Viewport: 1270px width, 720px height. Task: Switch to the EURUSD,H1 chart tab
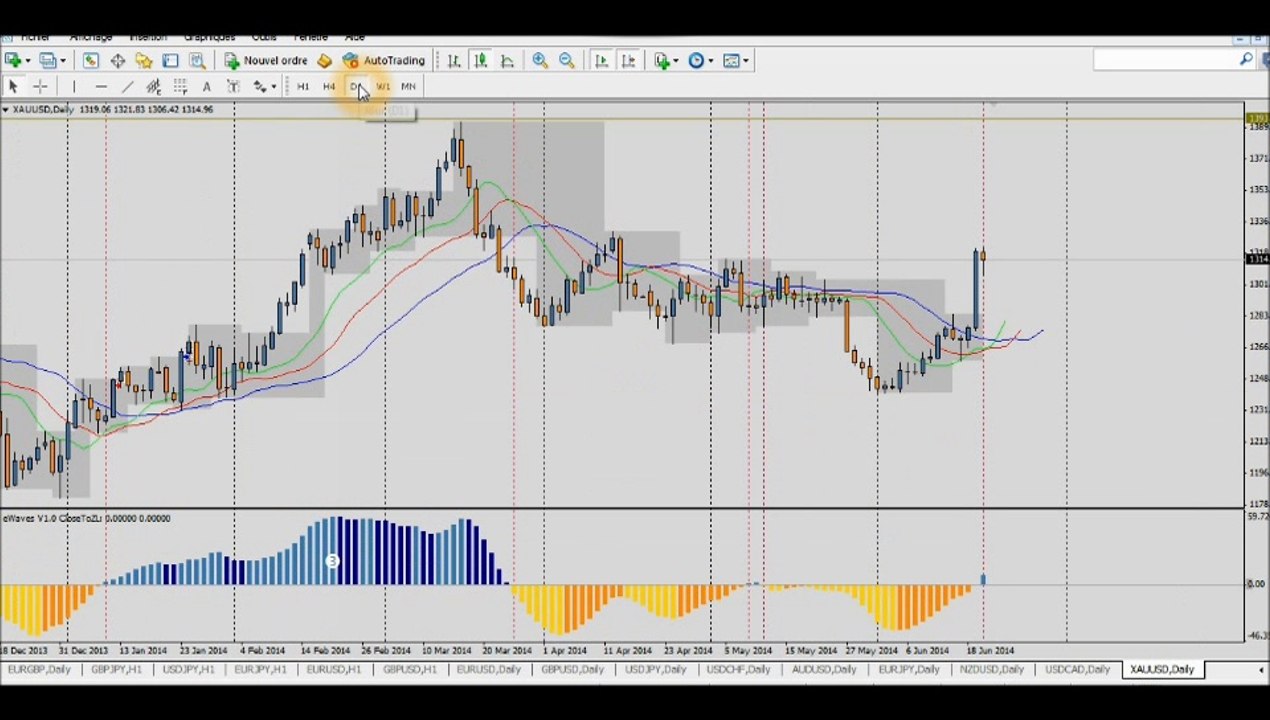tap(333, 670)
